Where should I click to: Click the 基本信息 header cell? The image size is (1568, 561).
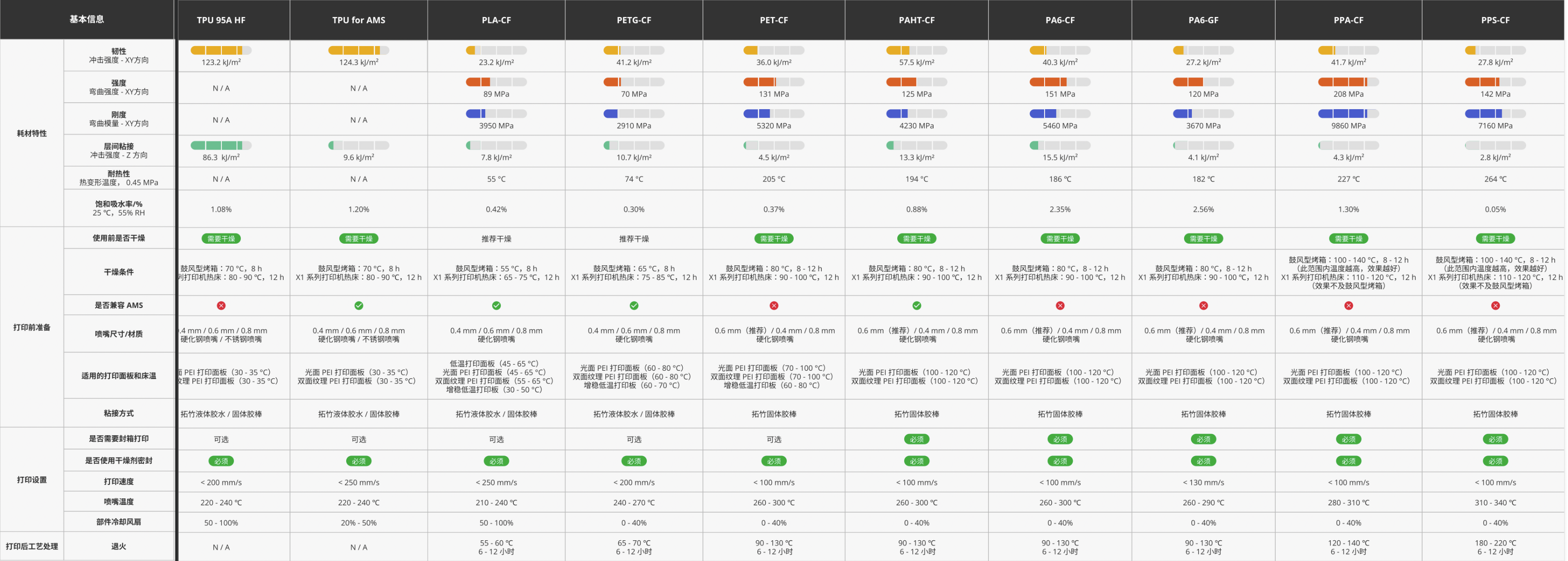(87, 19)
